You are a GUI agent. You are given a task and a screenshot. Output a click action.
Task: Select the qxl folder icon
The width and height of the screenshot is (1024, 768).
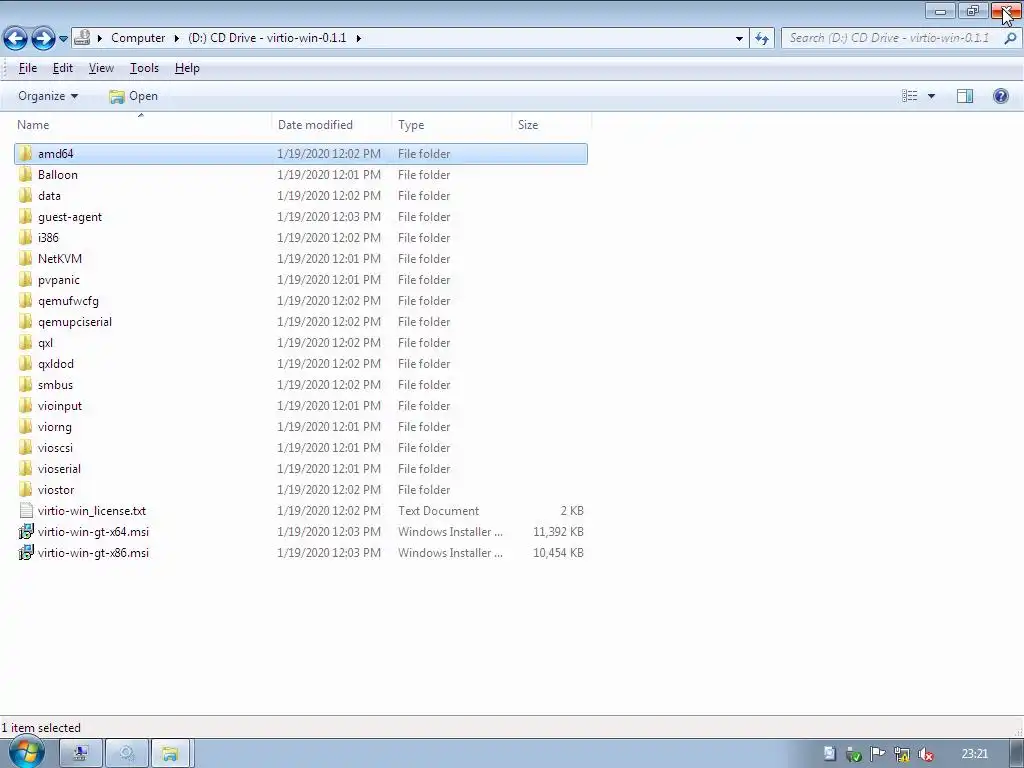click(x=25, y=342)
